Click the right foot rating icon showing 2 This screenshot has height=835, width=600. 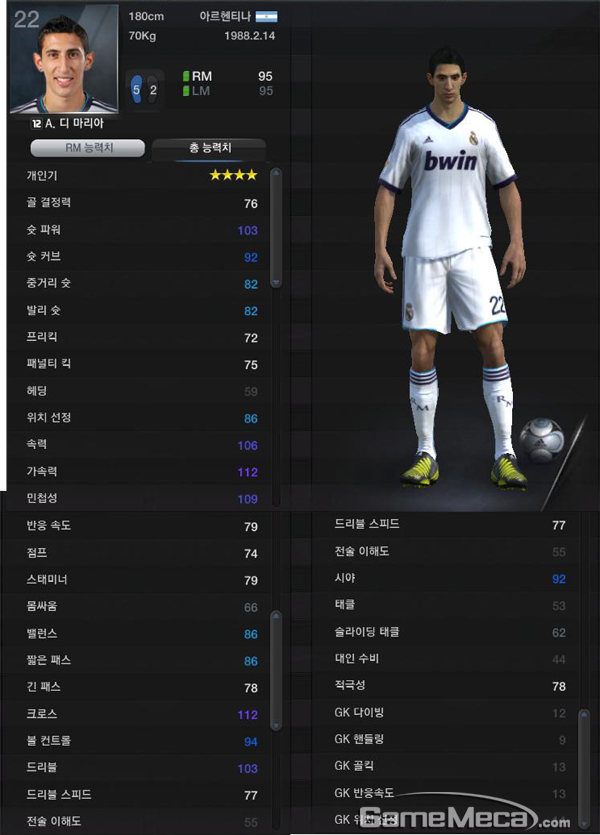point(153,89)
